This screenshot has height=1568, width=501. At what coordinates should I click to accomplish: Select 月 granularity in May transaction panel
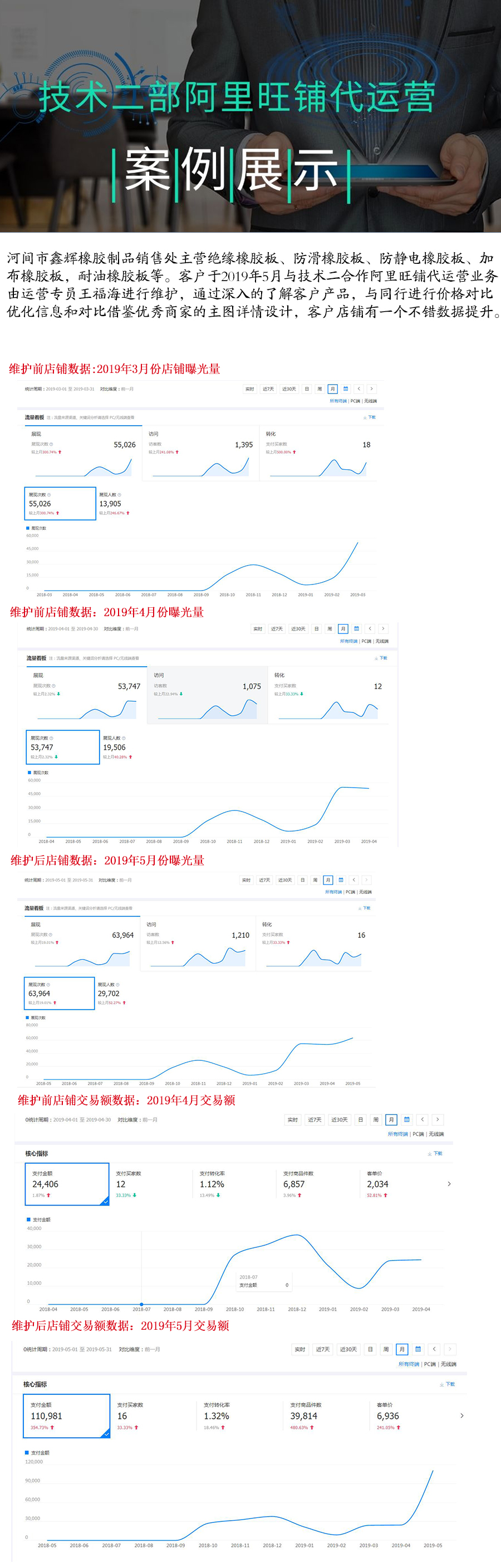pos(402,1349)
